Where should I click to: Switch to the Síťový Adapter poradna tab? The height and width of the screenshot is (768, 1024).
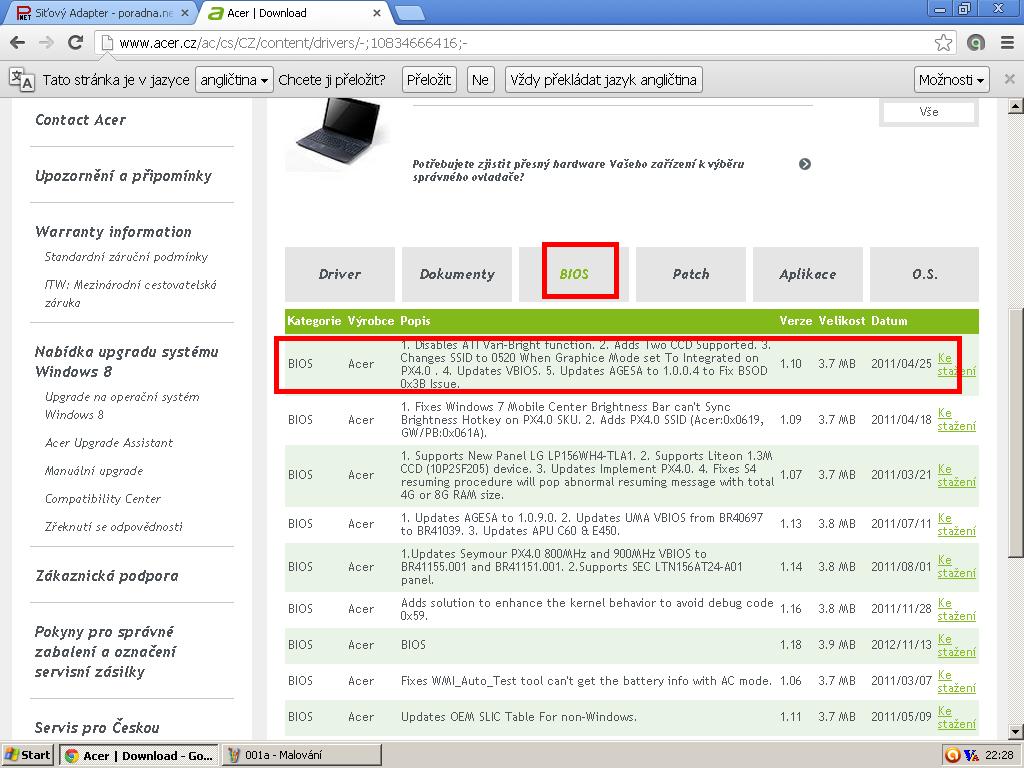coord(100,13)
